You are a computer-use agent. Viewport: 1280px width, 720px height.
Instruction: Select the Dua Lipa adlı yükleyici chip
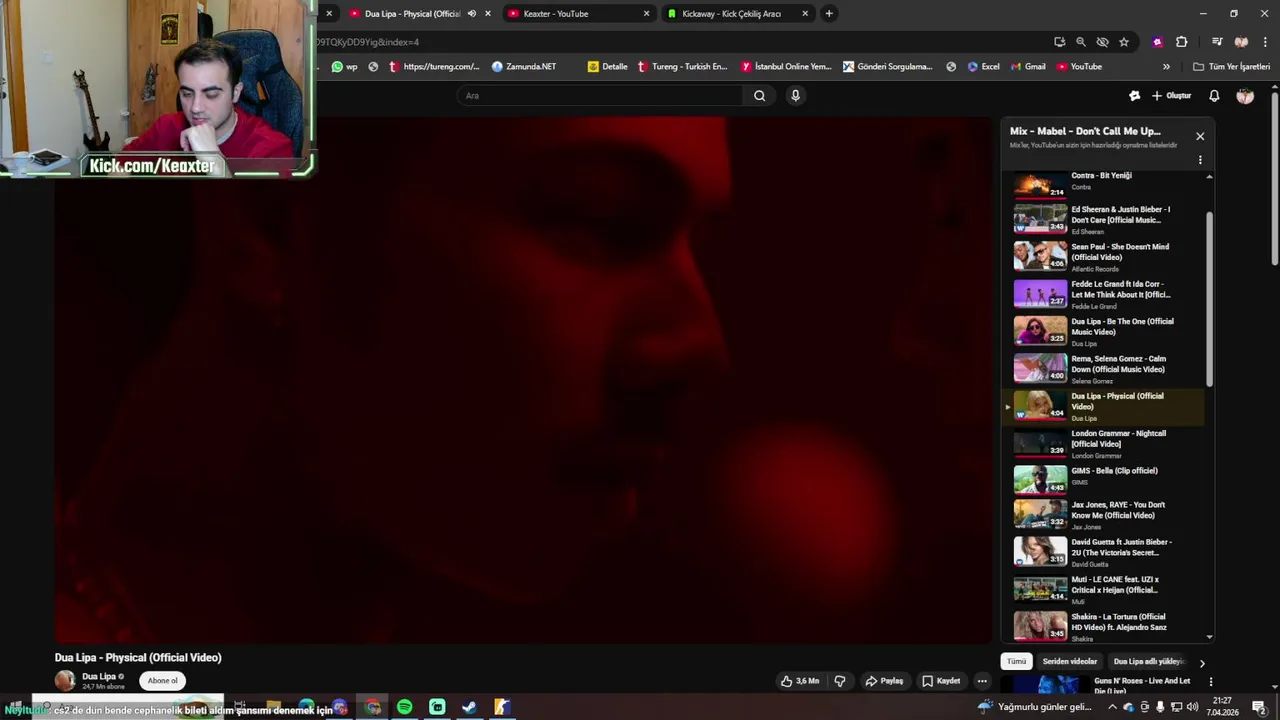pos(1148,662)
